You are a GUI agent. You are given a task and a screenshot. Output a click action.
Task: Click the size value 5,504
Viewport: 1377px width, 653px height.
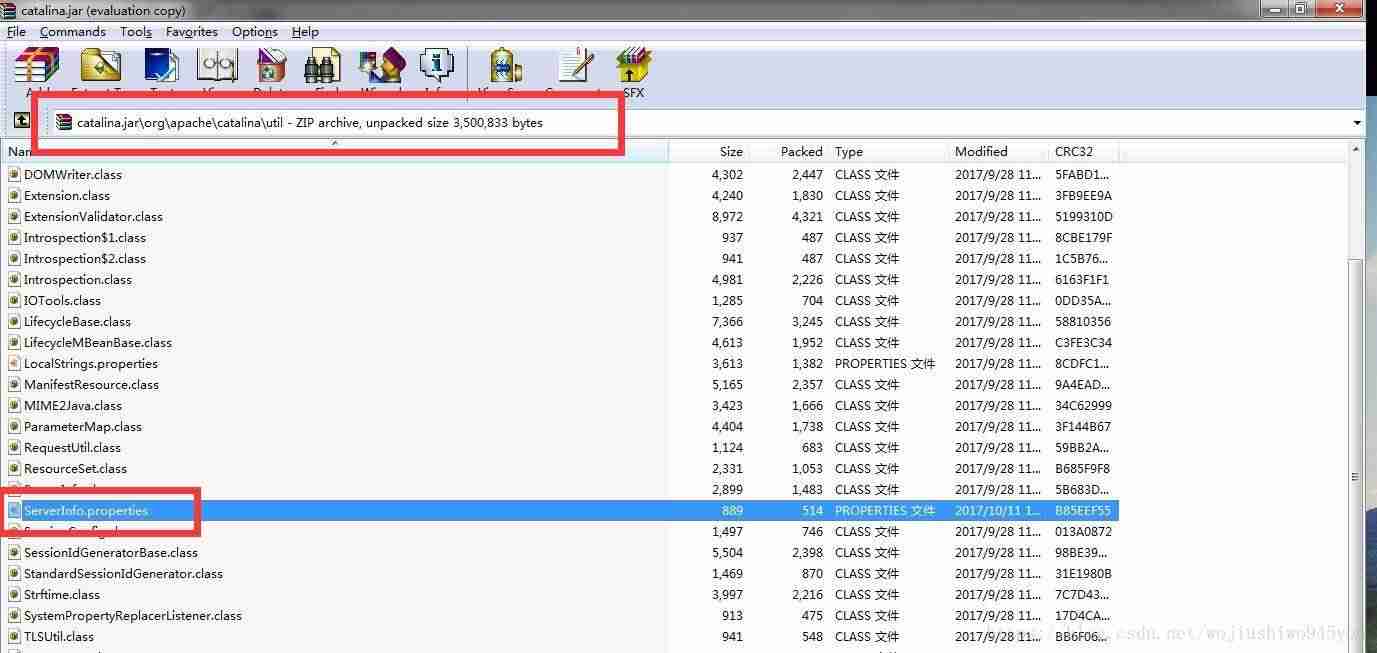pyautogui.click(x=727, y=552)
